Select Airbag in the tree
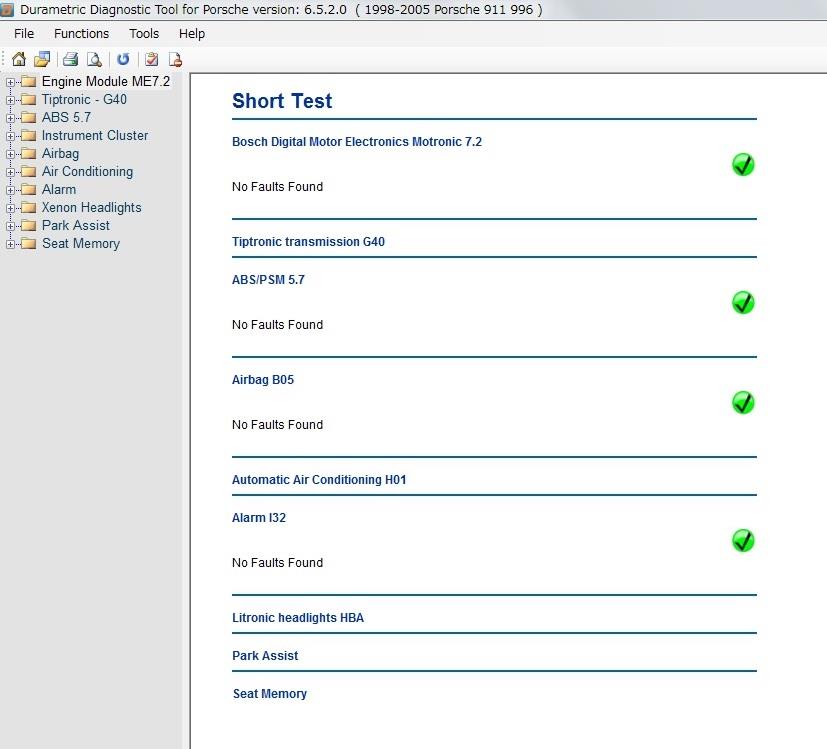 (61, 153)
